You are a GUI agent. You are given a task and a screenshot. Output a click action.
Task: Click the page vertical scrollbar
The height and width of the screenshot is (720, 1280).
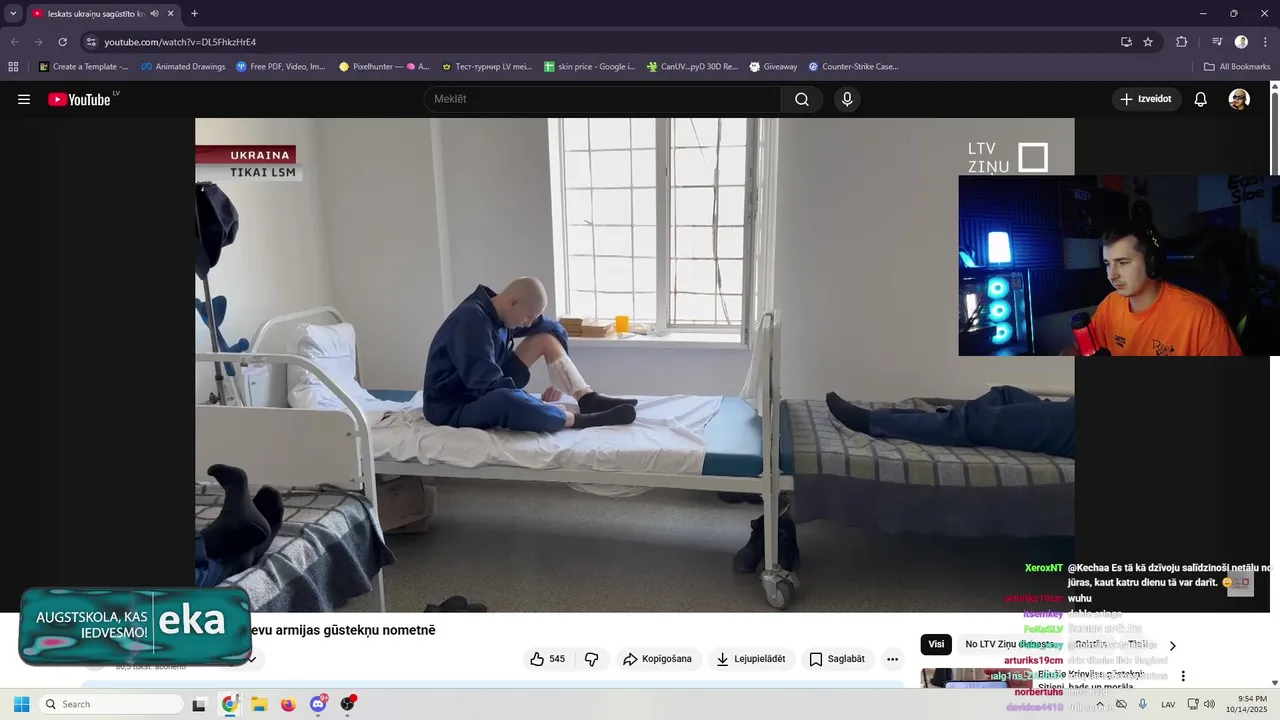click(1274, 385)
